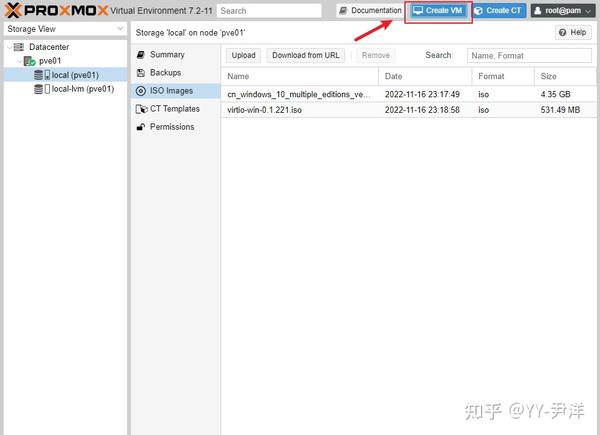Sort by the Date column header
This screenshot has height=435, width=600.
(x=425, y=77)
